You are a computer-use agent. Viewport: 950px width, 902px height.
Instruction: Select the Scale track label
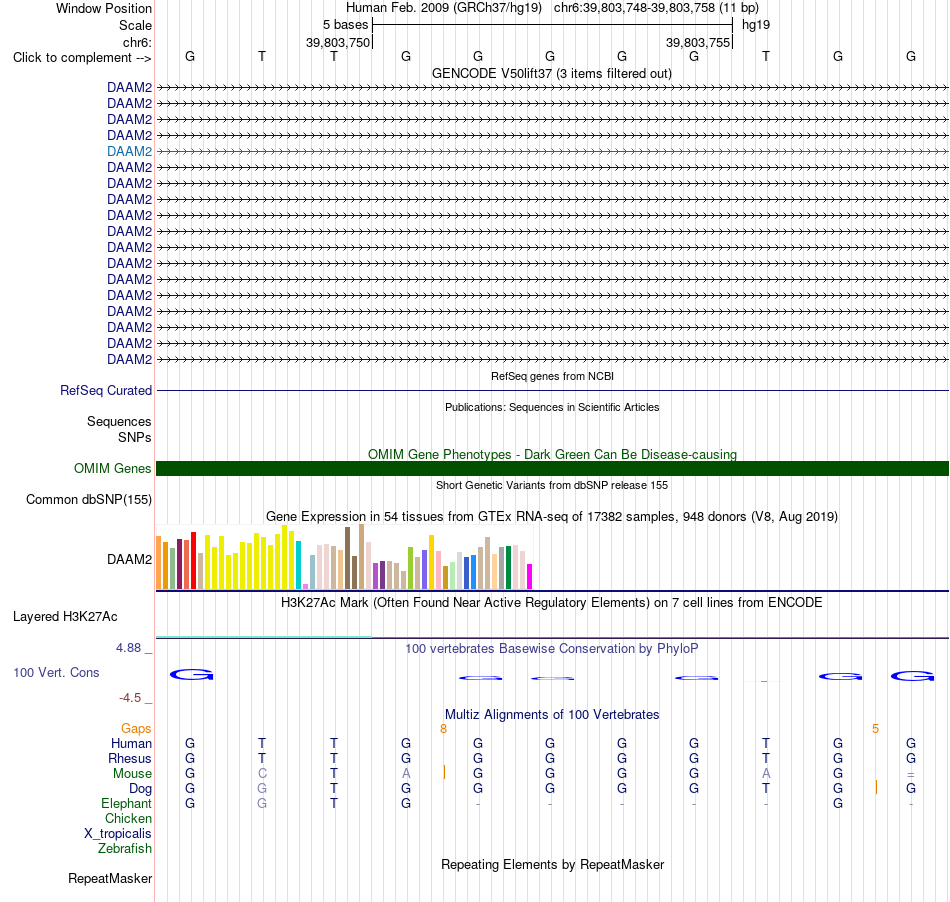135,25
